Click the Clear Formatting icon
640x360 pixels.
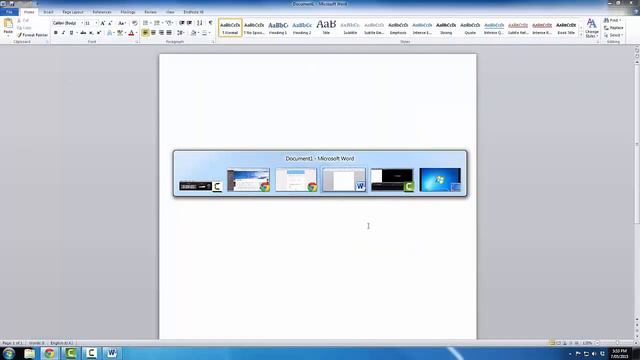(135, 23)
